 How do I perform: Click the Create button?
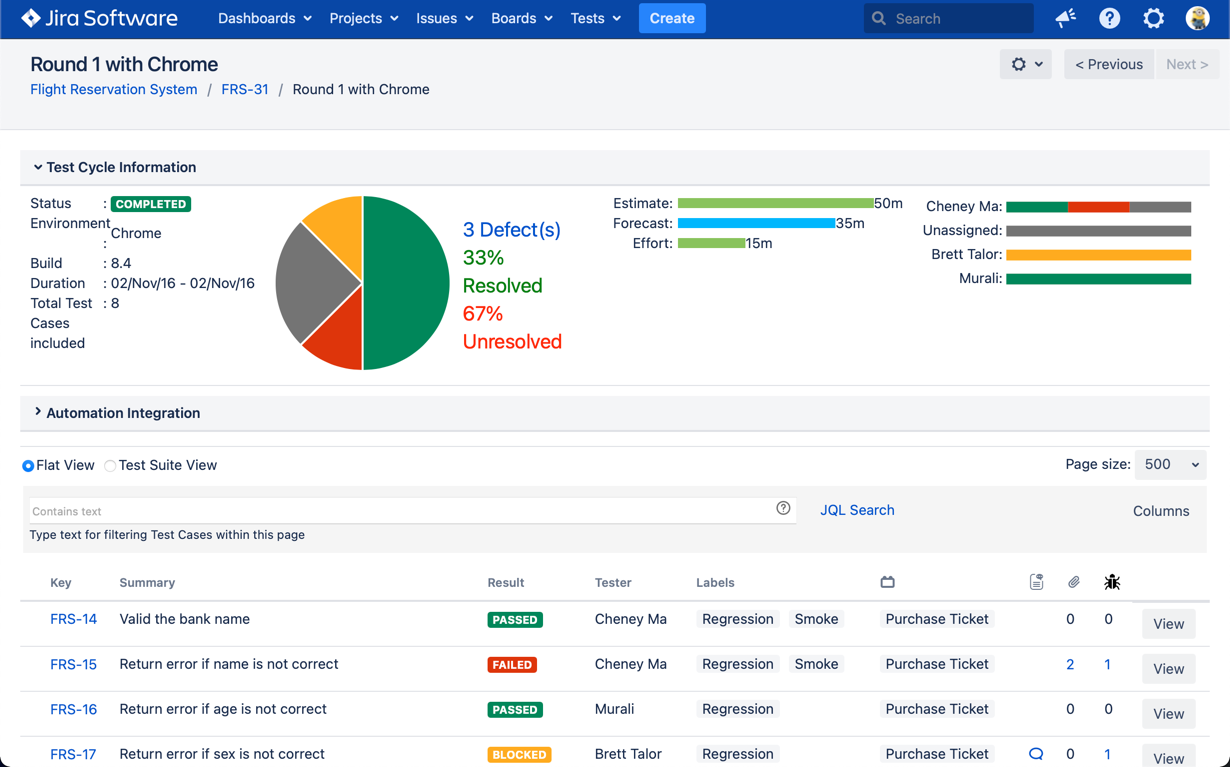coord(671,18)
